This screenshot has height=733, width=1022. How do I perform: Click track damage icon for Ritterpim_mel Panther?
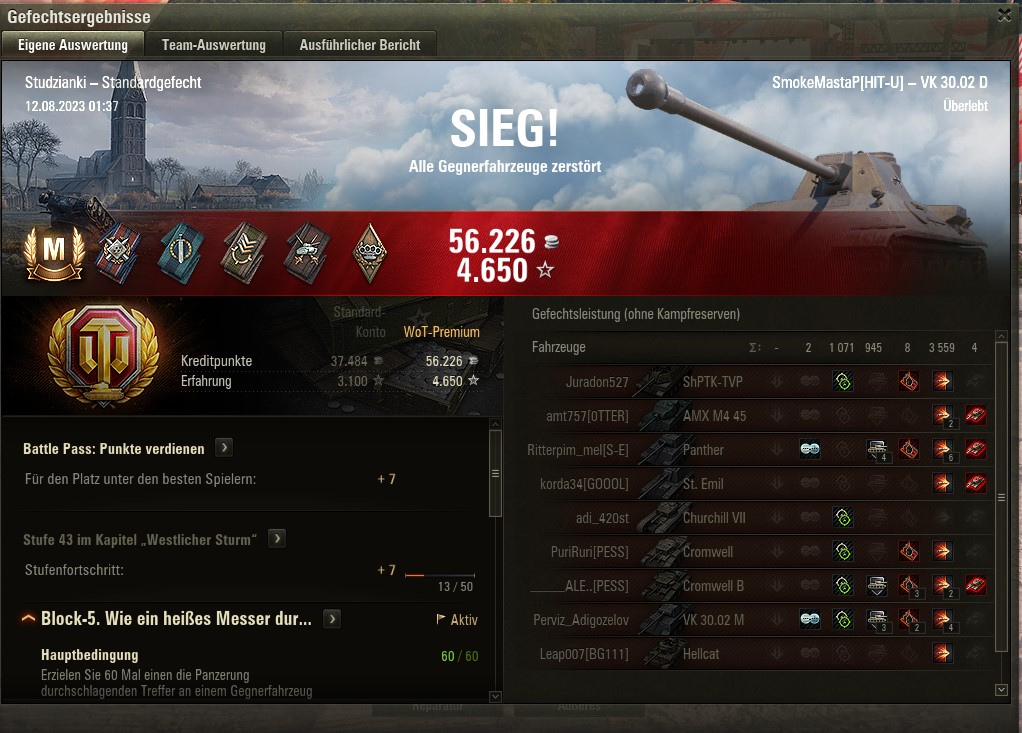[x=877, y=450]
